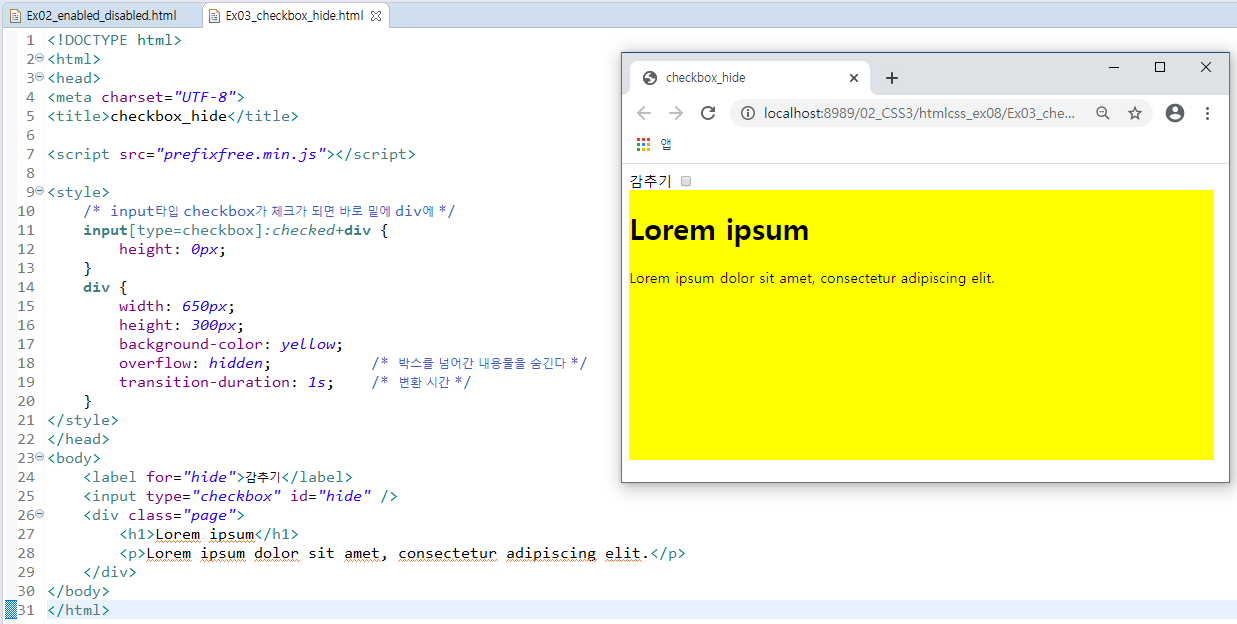Viewport: 1237px width, 624px height.
Task: Click the 'overflow: hidden' declaration
Action: tap(195, 363)
